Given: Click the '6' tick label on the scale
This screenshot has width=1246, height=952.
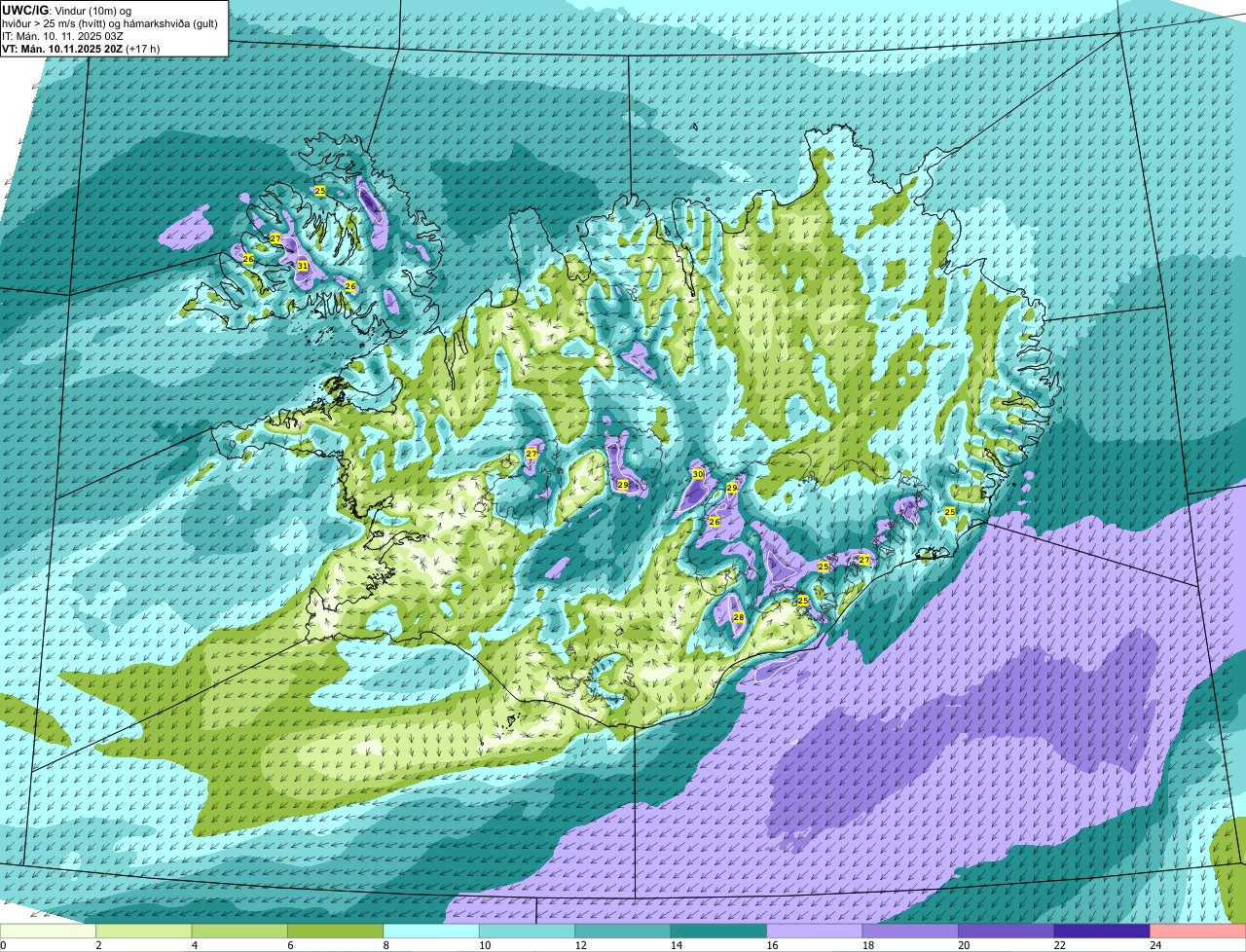Looking at the screenshot, I should 290,945.
